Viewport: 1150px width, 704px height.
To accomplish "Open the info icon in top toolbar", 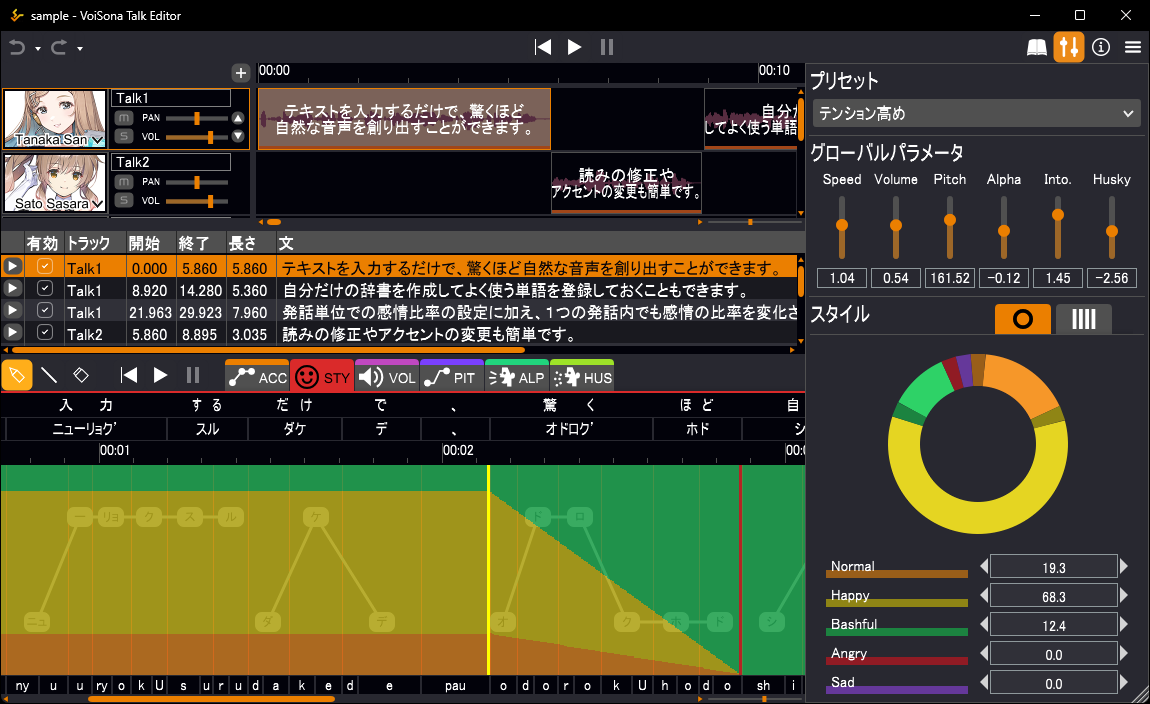I will [x=1101, y=47].
